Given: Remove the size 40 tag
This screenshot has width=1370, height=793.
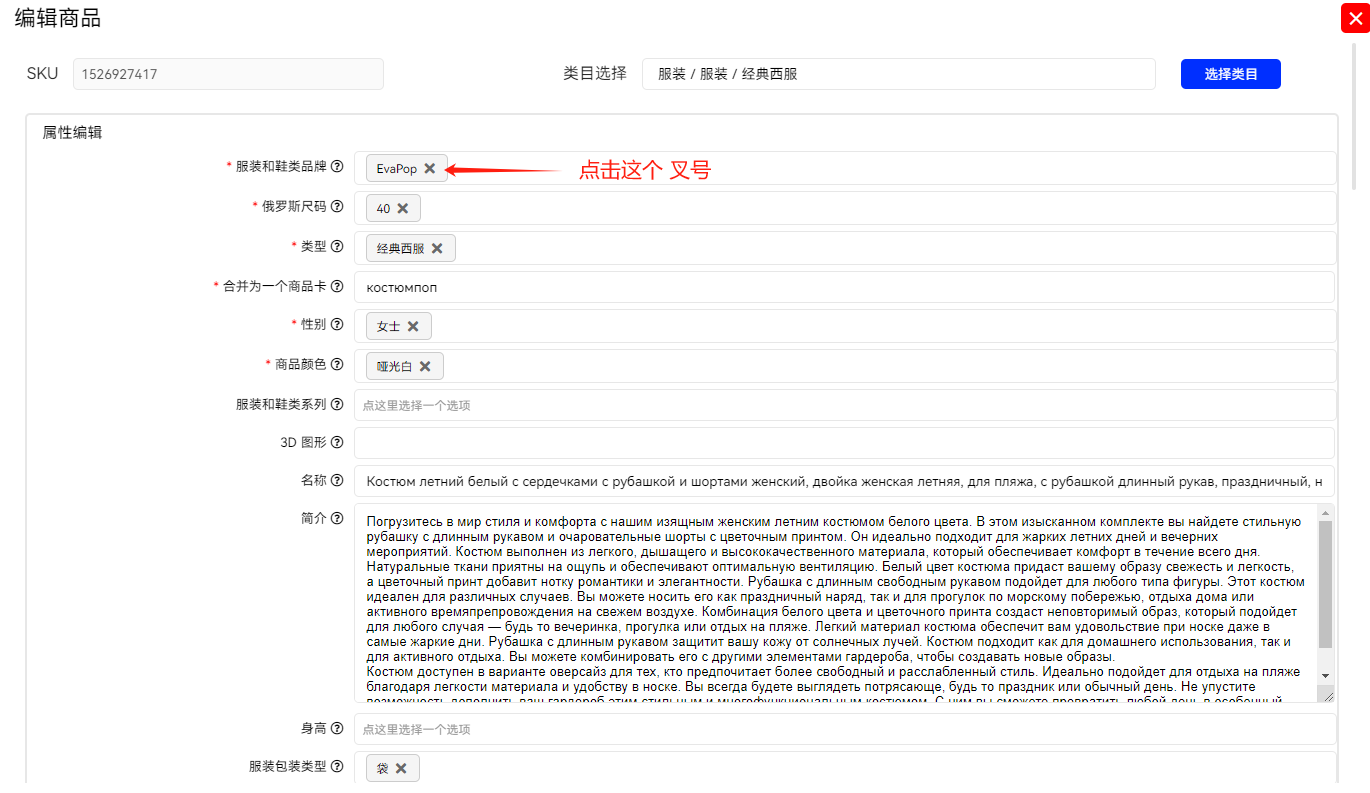Looking at the screenshot, I should tap(403, 208).
